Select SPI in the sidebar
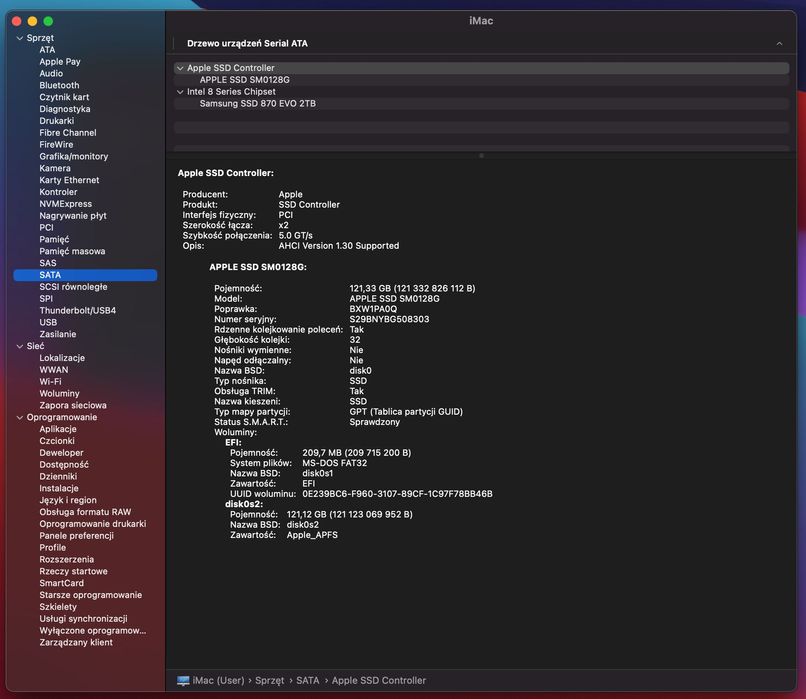Image resolution: width=806 pixels, height=699 pixels. tap(46, 299)
